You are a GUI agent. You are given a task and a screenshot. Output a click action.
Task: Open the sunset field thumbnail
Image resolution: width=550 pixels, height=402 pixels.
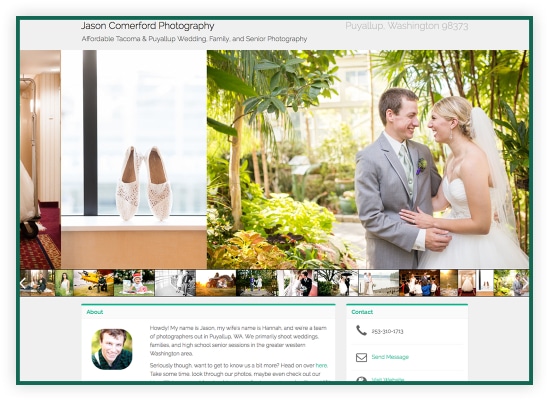coord(216,283)
